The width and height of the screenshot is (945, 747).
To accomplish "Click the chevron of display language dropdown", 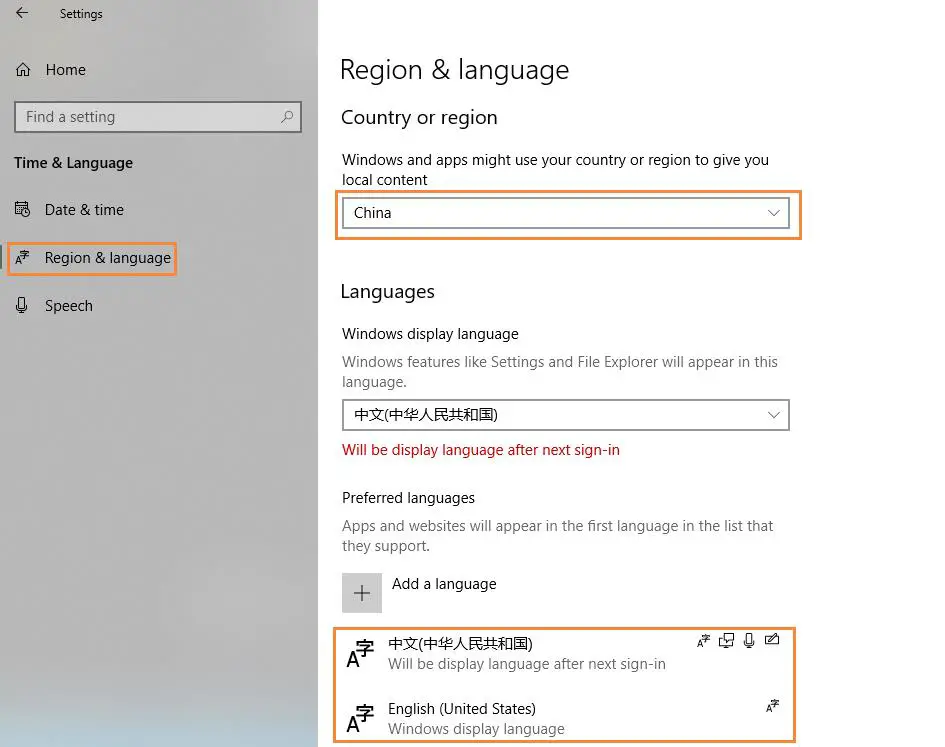I will coord(774,415).
